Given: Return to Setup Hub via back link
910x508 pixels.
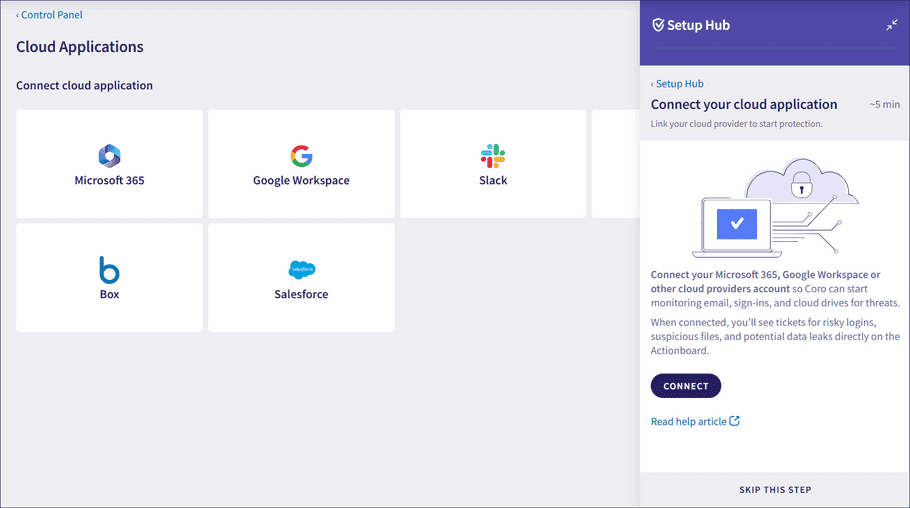Looking at the screenshot, I should coord(677,84).
